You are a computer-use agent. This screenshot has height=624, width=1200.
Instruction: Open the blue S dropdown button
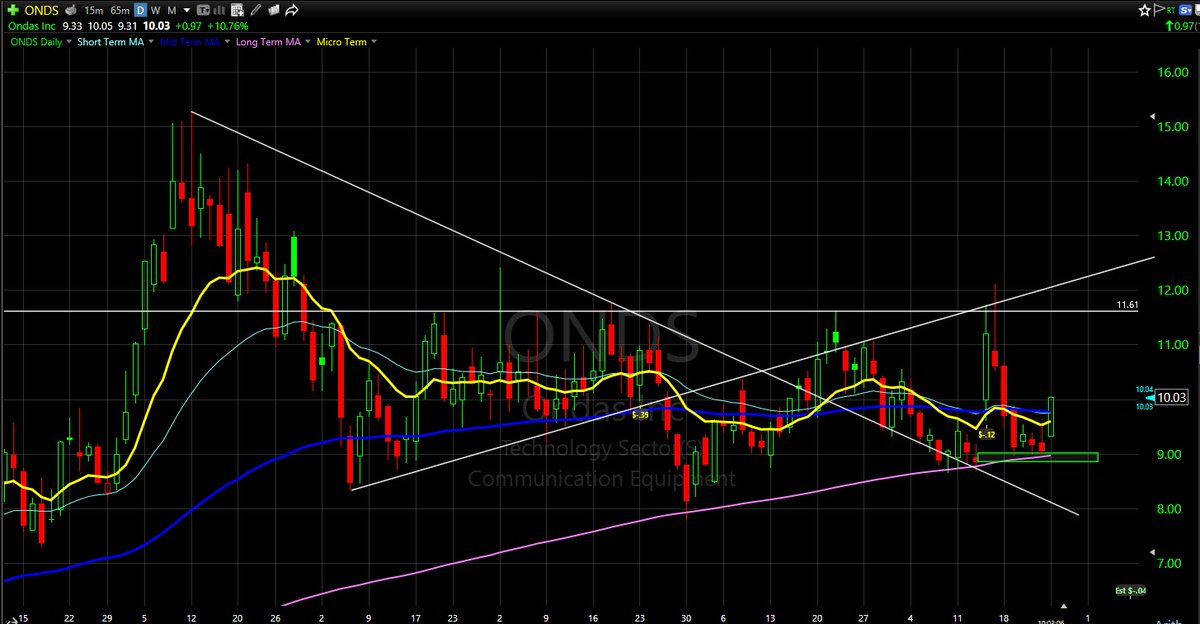pyautogui.click(x=1185, y=10)
